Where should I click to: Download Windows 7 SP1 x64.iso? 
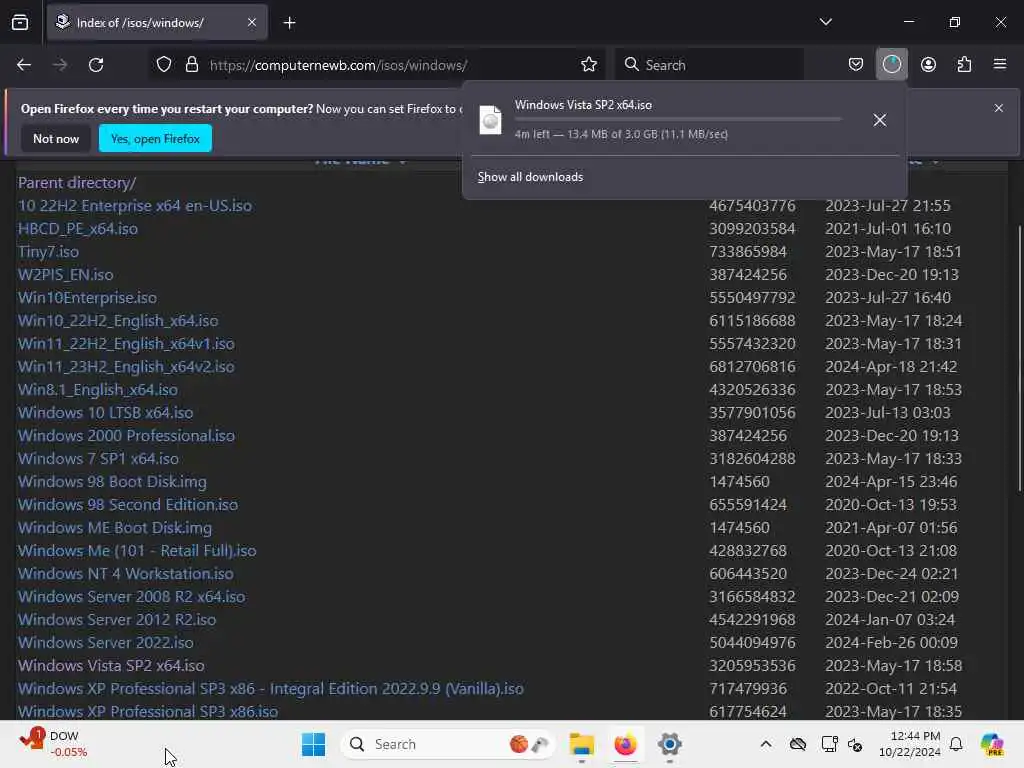[98, 458]
